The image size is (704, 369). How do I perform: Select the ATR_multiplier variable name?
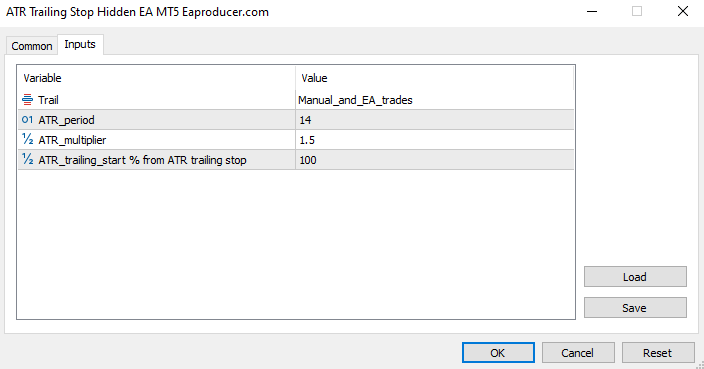(72, 140)
